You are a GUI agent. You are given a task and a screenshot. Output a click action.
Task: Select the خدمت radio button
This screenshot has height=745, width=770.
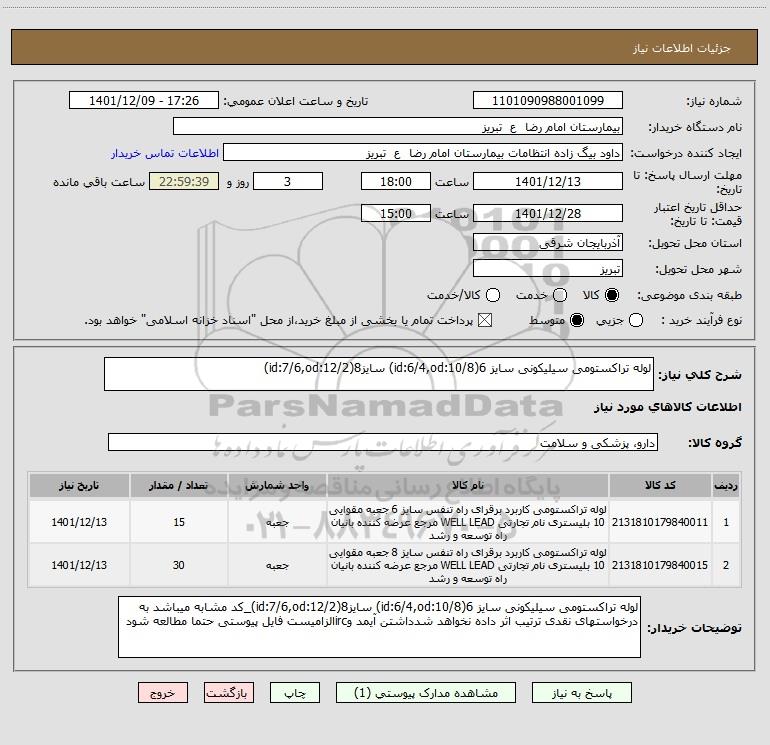tap(560, 295)
